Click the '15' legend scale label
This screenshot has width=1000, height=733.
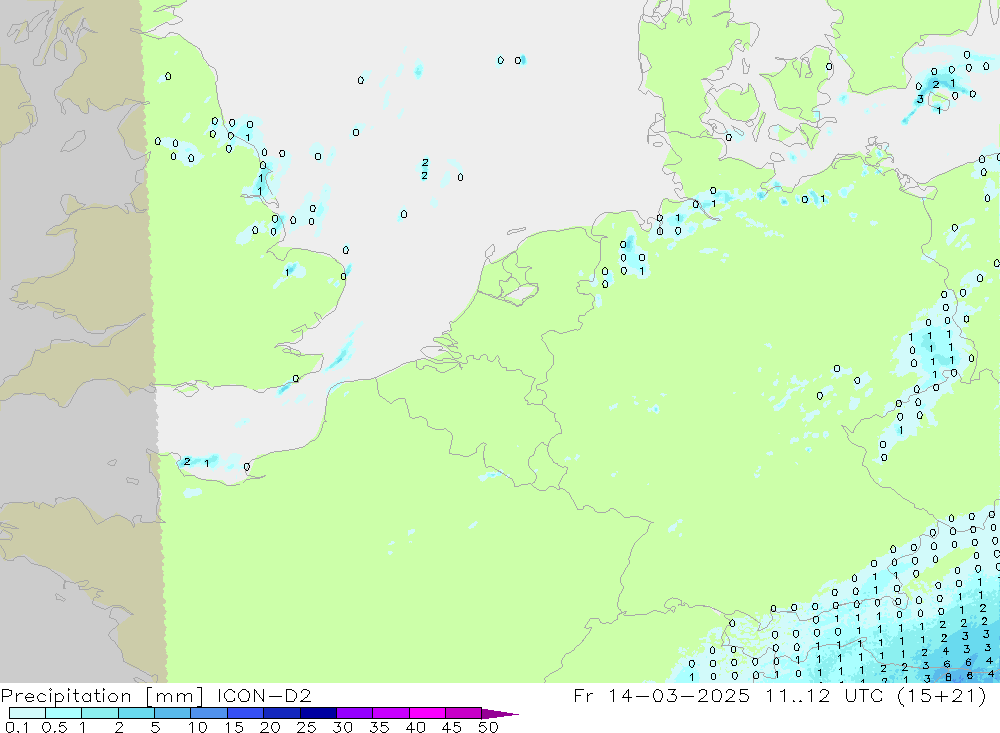(x=234, y=727)
